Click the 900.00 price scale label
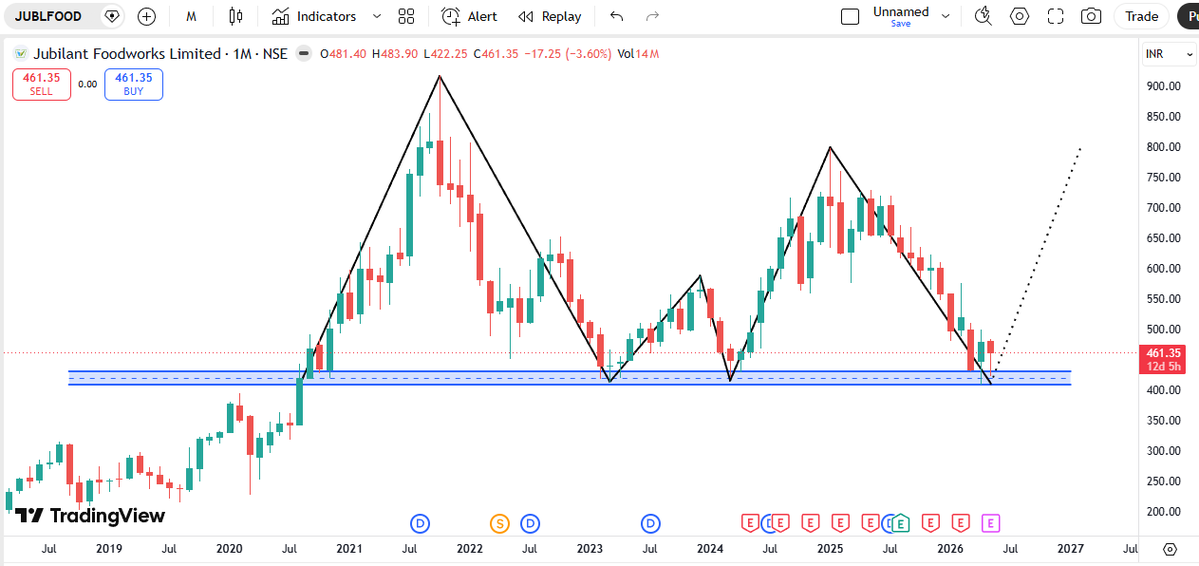Image resolution: width=1199 pixels, height=566 pixels. click(1164, 86)
